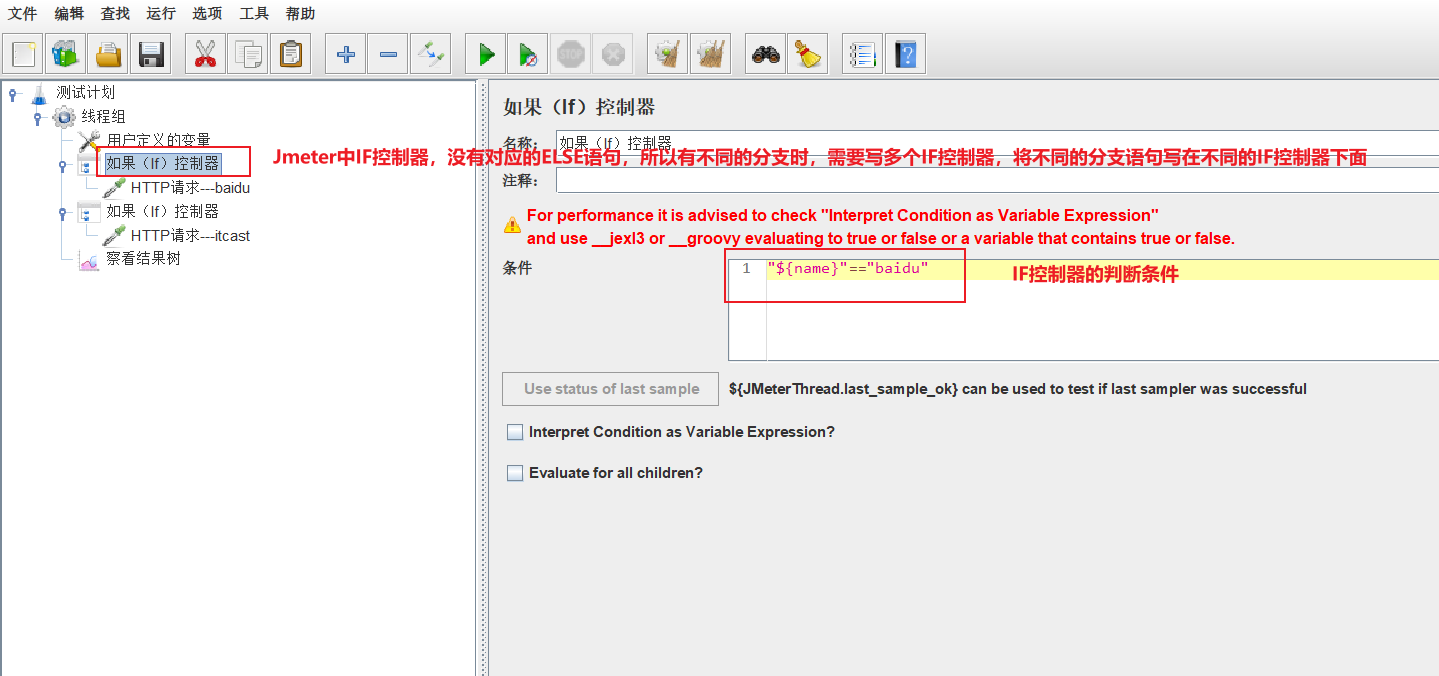The image size is (1439, 676).
Task: Click the 察看结果树 listener graph icon
Action: (90, 260)
